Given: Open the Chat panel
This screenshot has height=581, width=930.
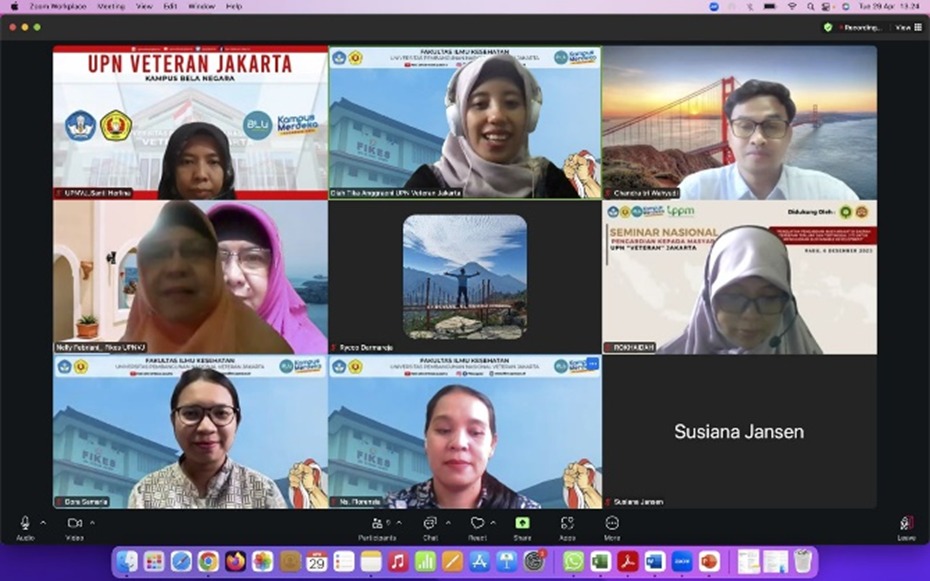Looking at the screenshot, I should click(429, 524).
